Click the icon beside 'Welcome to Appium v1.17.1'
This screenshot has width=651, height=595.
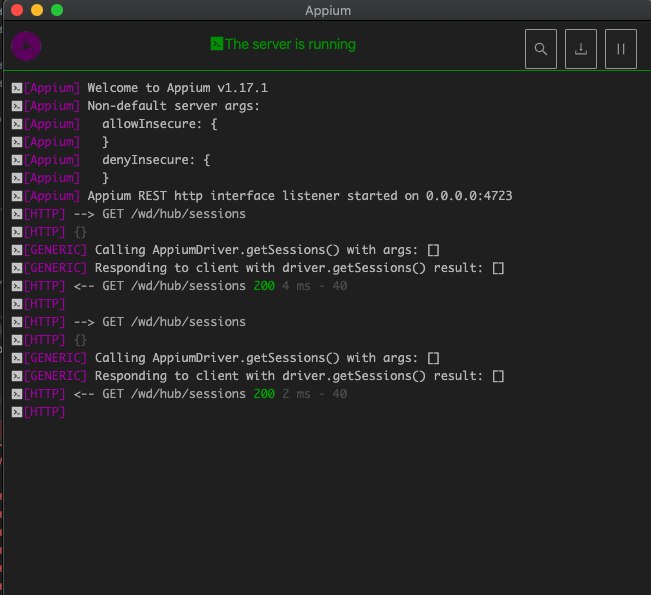click(17, 88)
